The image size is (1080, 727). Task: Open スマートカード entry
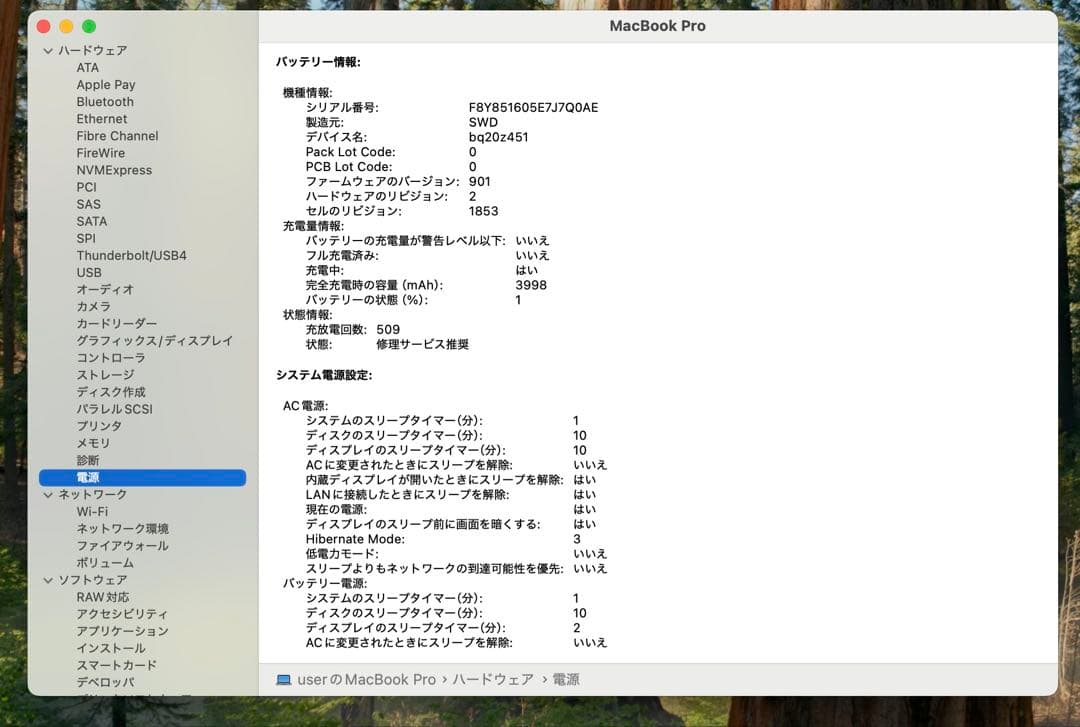(116, 666)
